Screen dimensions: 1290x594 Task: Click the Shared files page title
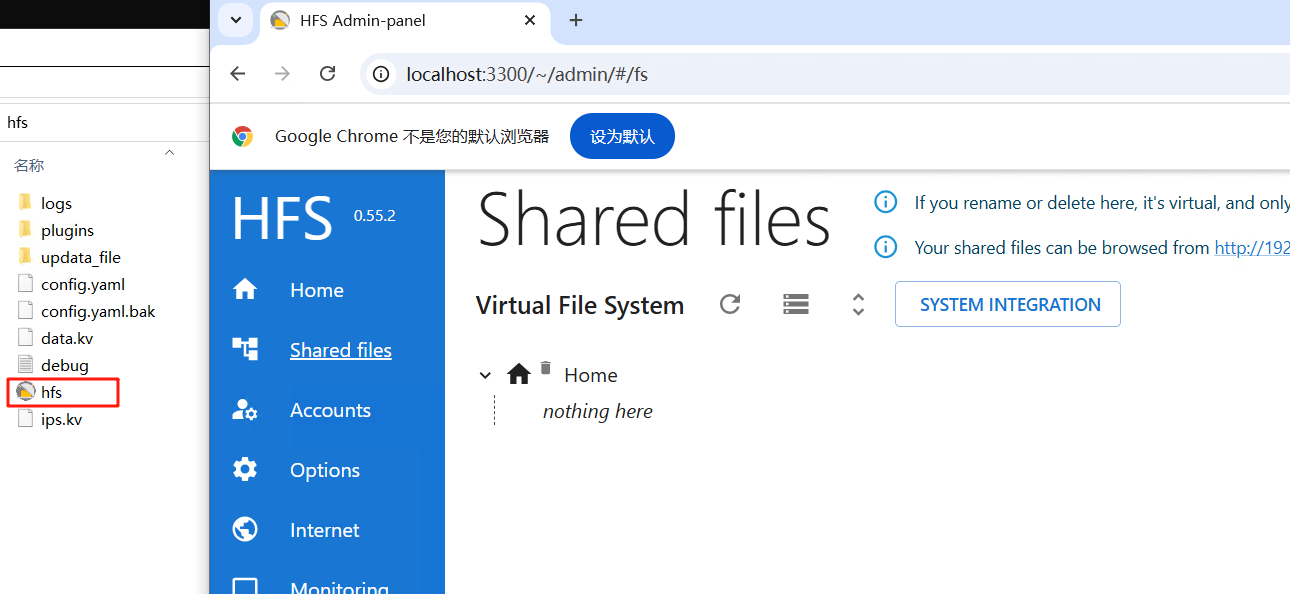654,219
